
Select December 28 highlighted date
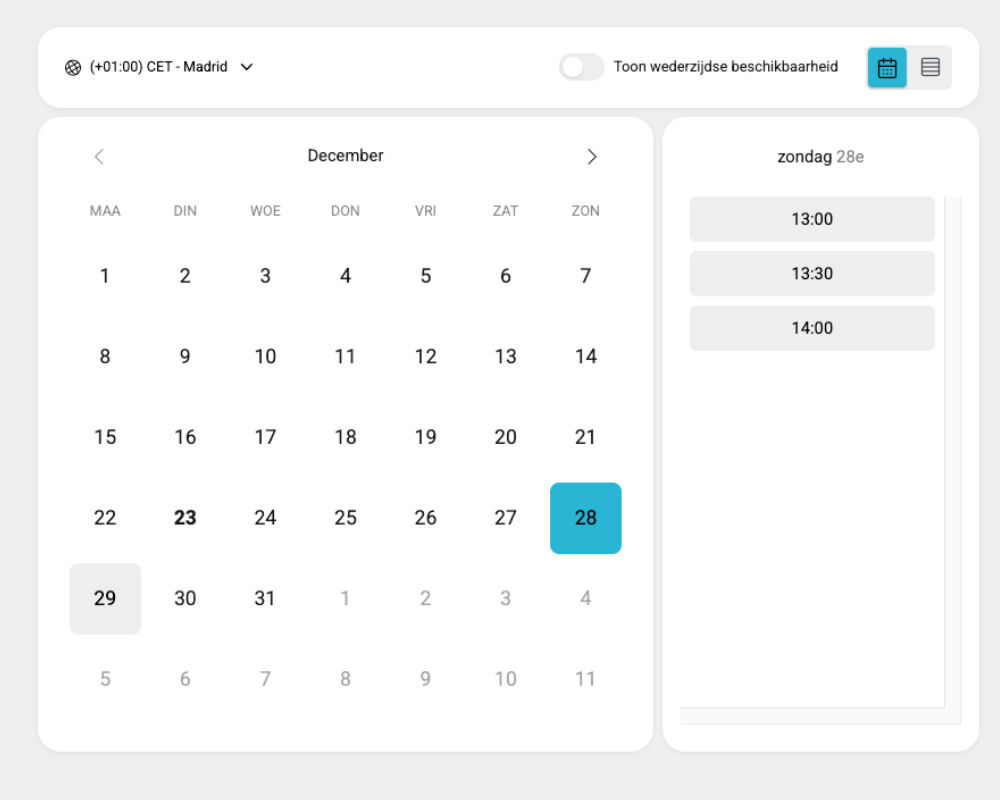pos(585,518)
